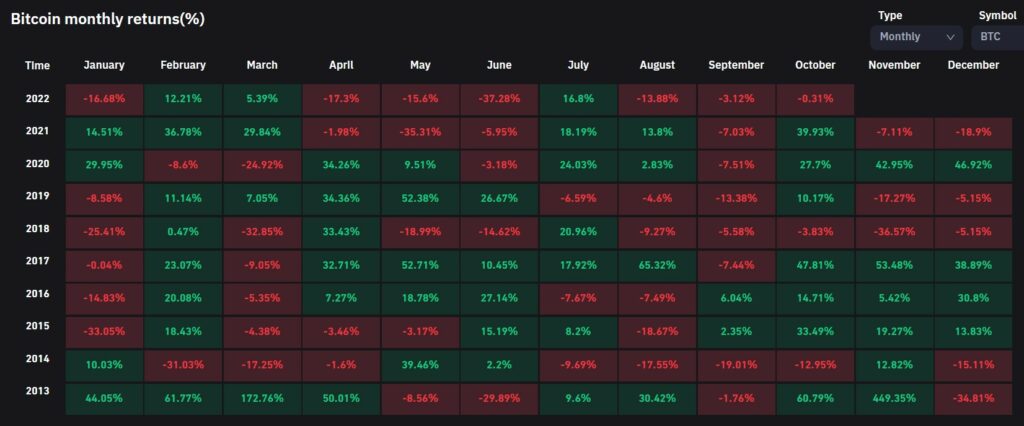1024x426 pixels.
Task: Click the BTC symbol selector field
Action: 996,37
